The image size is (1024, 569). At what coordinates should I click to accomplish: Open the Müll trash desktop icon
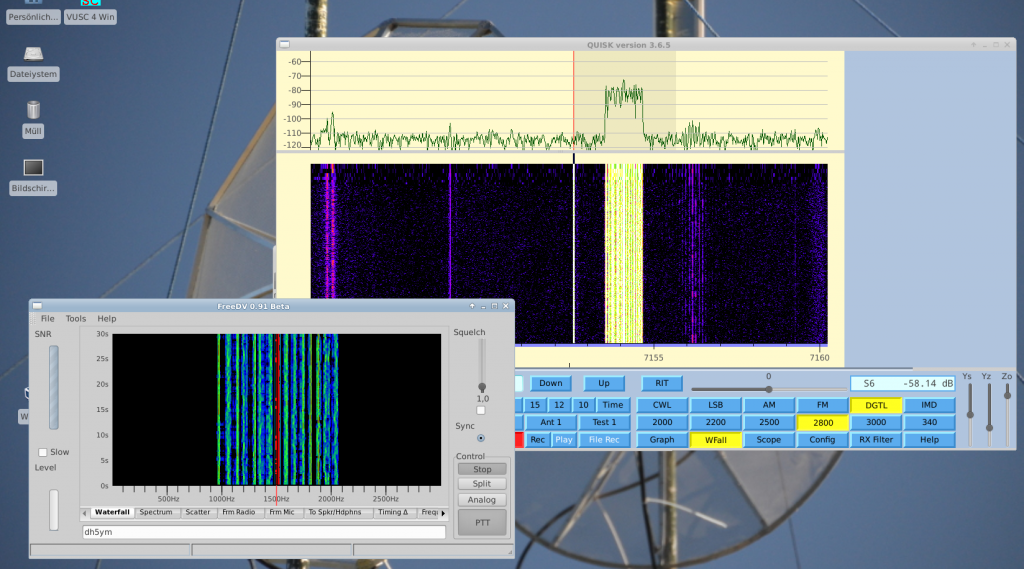pyautogui.click(x=33, y=111)
